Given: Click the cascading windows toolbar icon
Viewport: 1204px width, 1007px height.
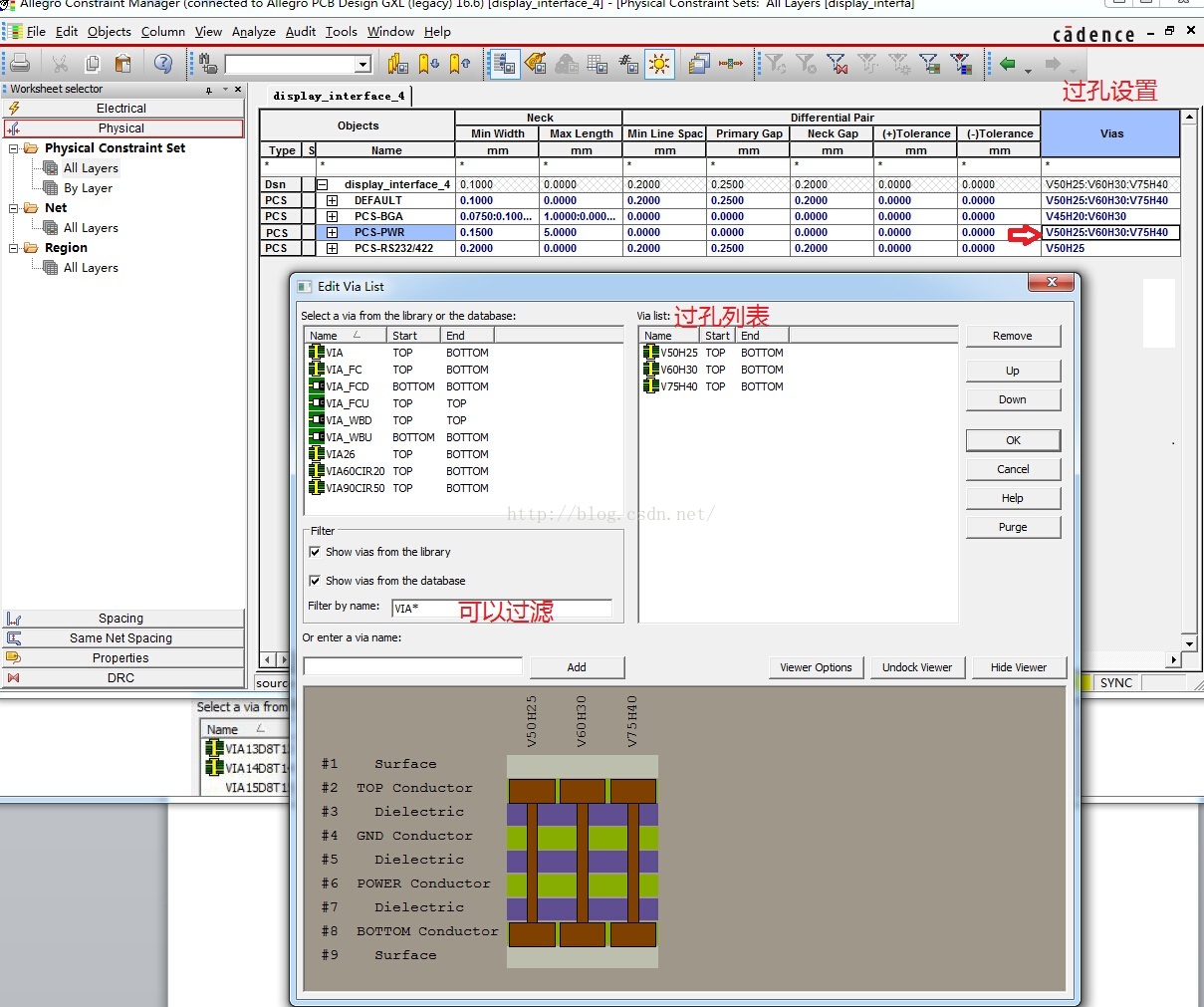Looking at the screenshot, I should tap(700, 64).
